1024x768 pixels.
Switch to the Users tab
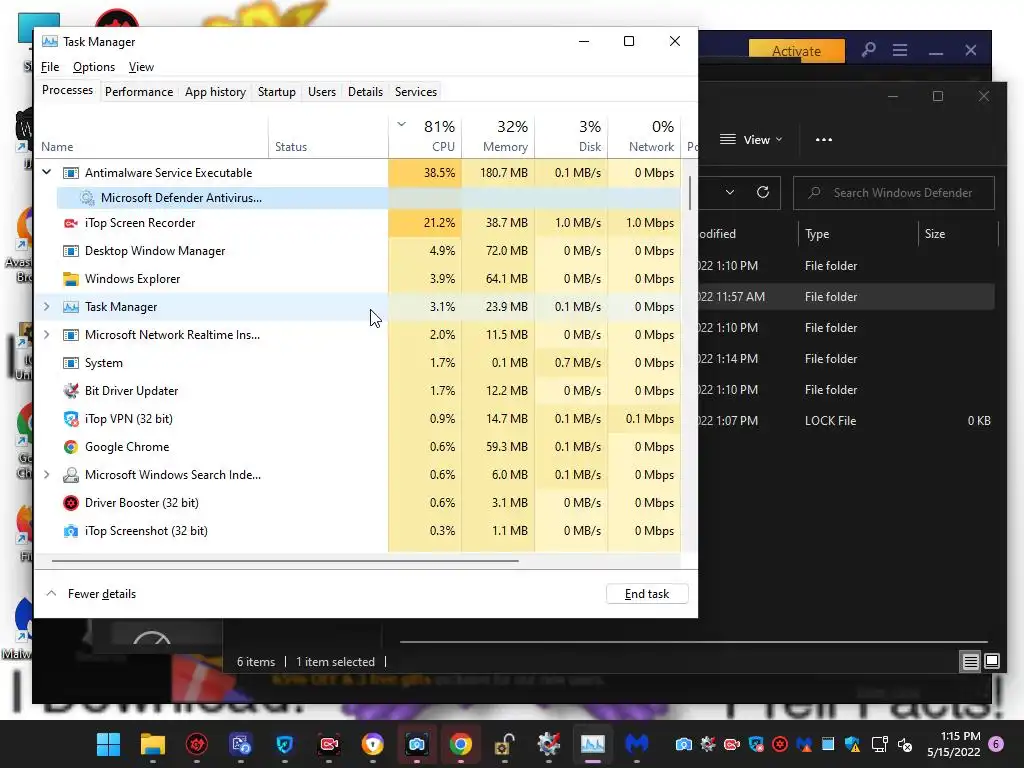[x=321, y=92]
